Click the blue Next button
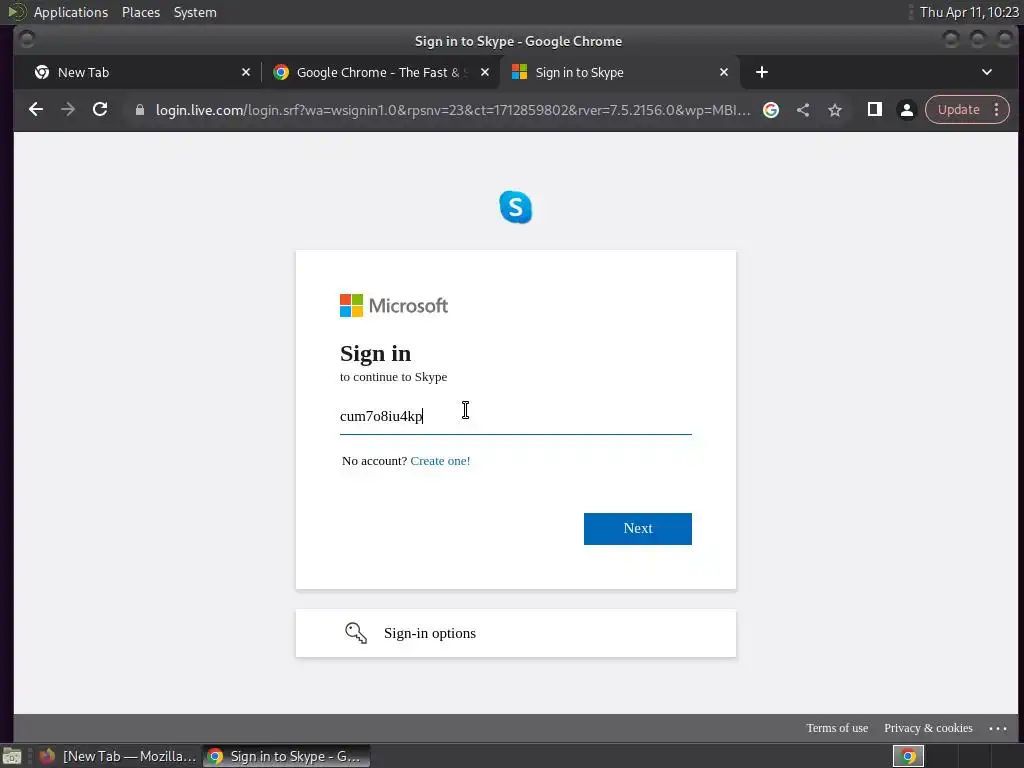This screenshot has height=768, width=1024. point(637,528)
